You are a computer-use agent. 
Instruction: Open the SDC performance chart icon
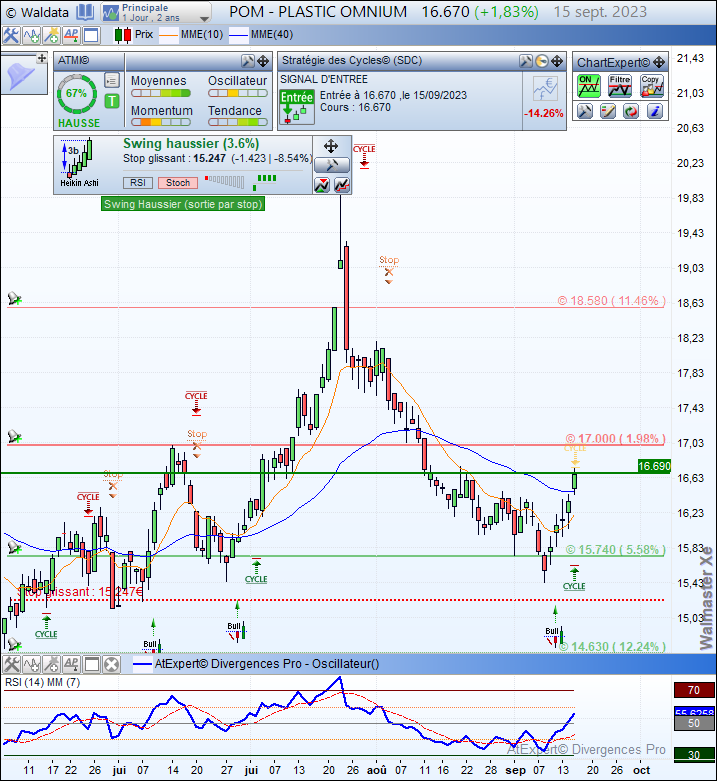(x=545, y=89)
